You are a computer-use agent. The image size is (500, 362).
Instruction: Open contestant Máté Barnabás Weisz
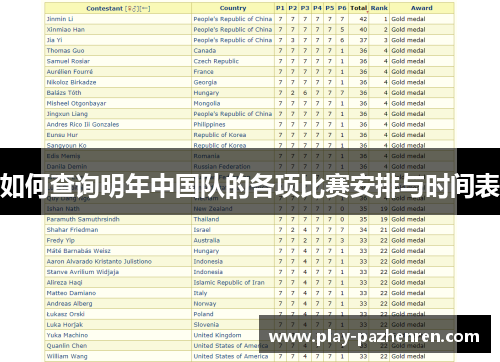pyautogui.click(x=79, y=251)
